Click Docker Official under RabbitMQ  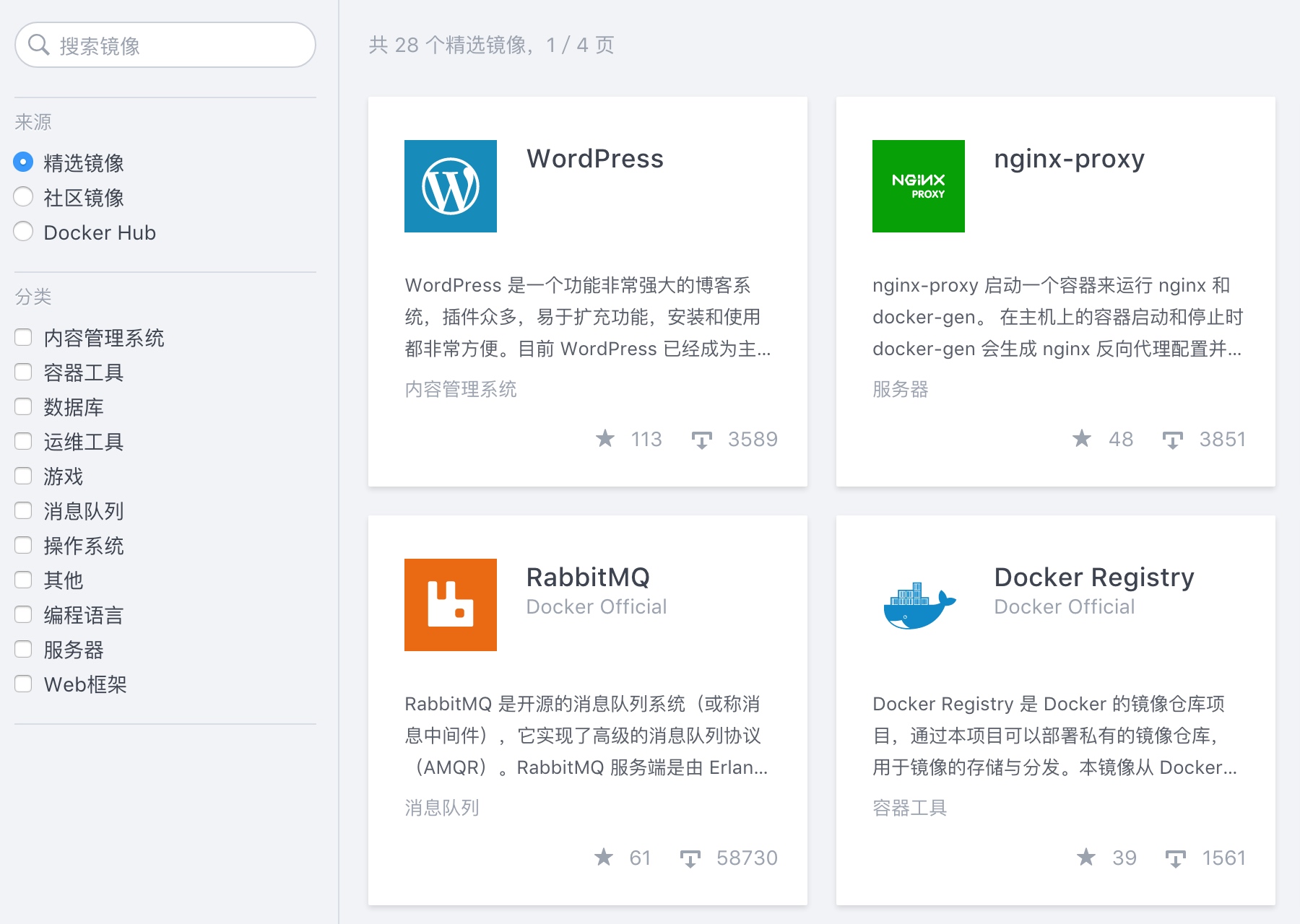(x=597, y=606)
